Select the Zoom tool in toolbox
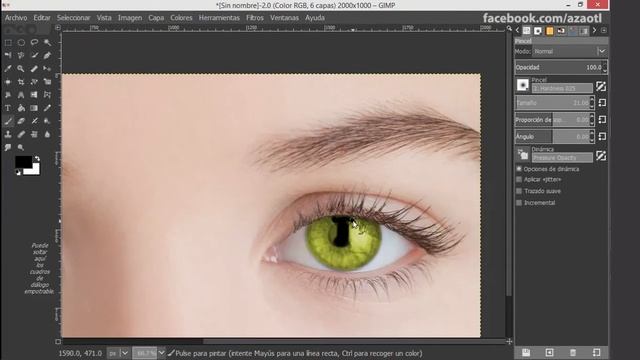640x360 pixels. (x=21, y=69)
